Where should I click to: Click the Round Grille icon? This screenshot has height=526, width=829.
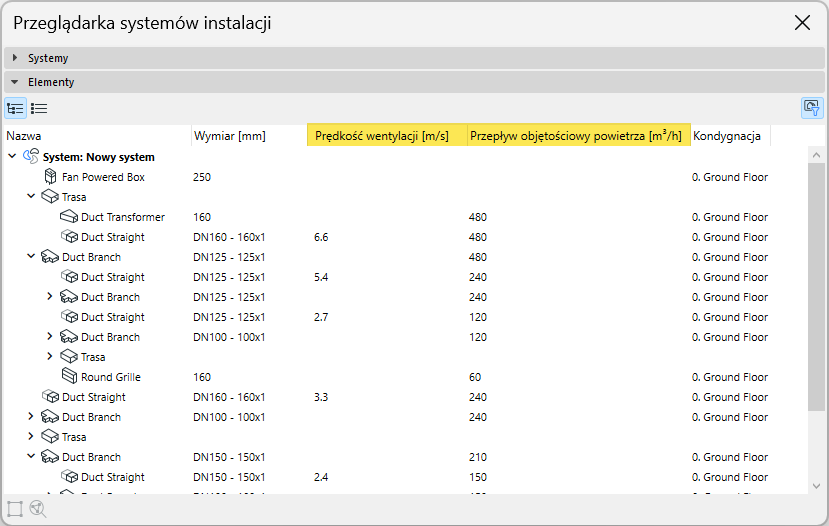coord(69,376)
